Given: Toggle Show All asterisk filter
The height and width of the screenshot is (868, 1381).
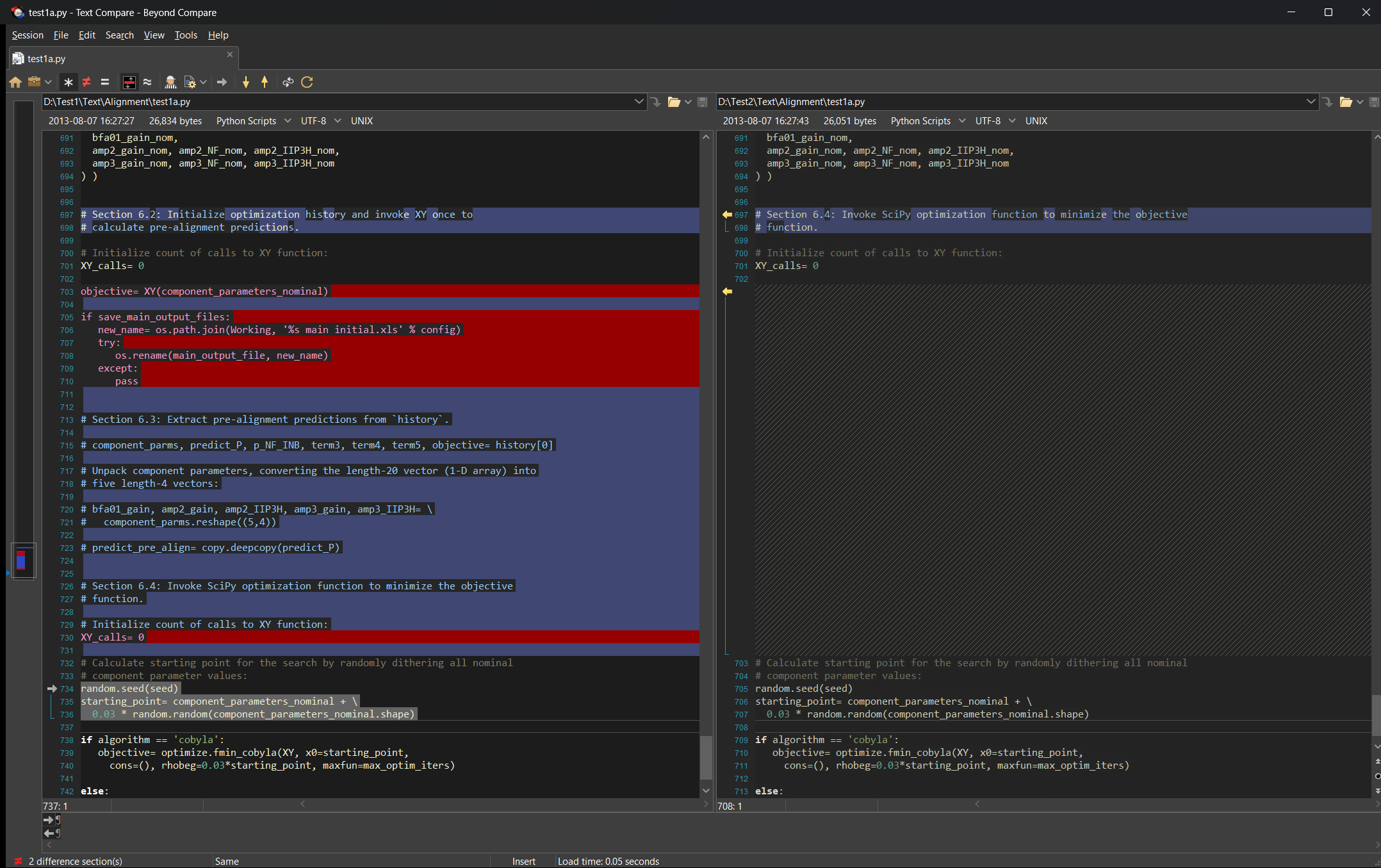Looking at the screenshot, I should [69, 82].
